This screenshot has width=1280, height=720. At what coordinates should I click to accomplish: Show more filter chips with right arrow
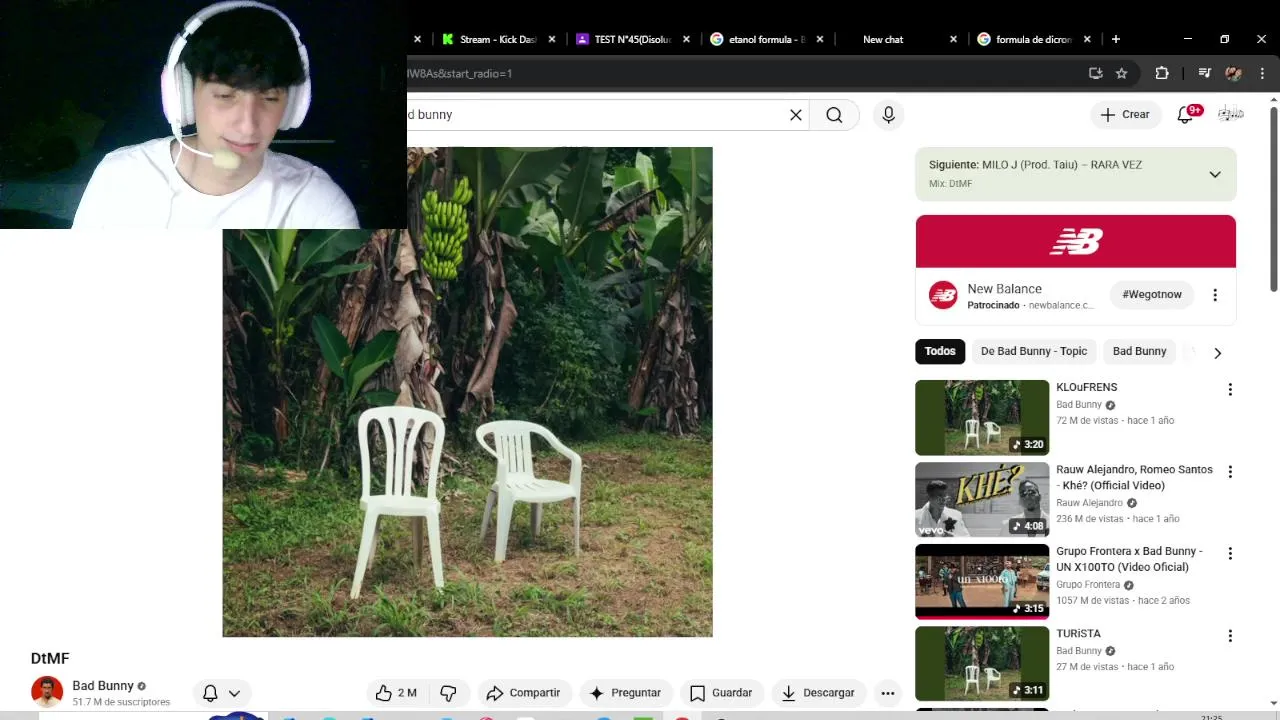tap(1217, 353)
